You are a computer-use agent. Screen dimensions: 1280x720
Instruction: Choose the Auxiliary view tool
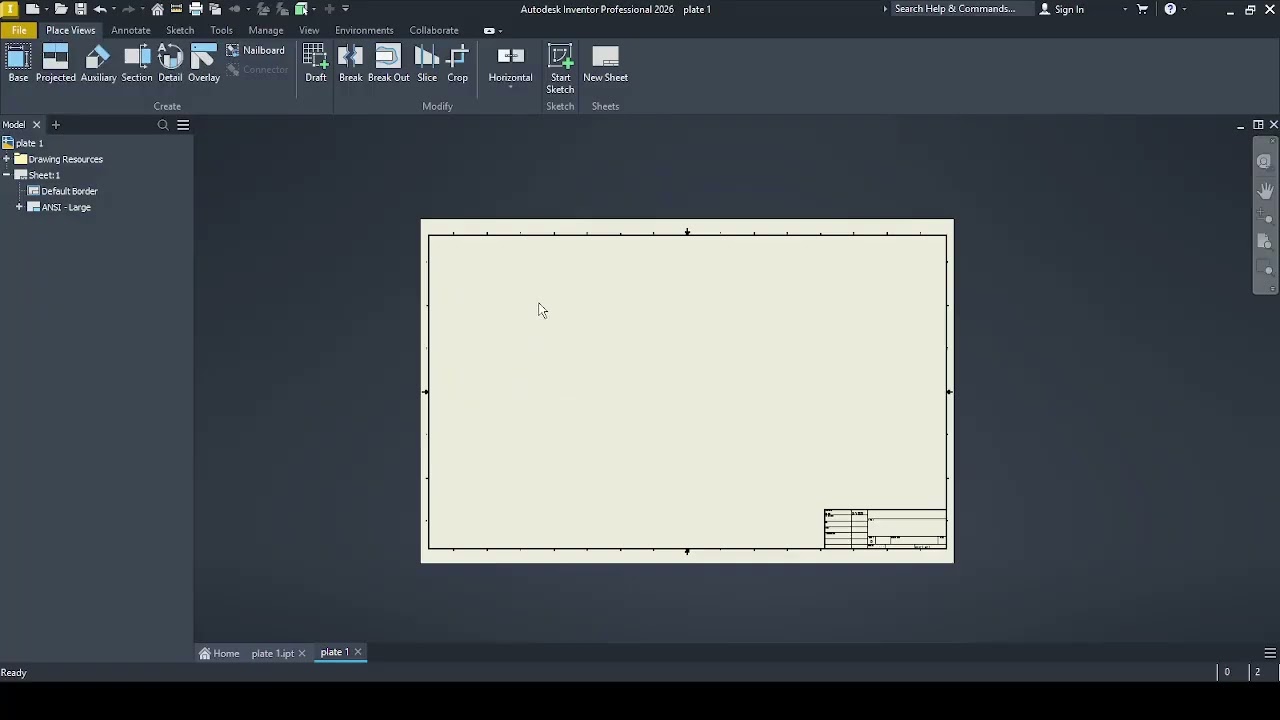coord(98,63)
